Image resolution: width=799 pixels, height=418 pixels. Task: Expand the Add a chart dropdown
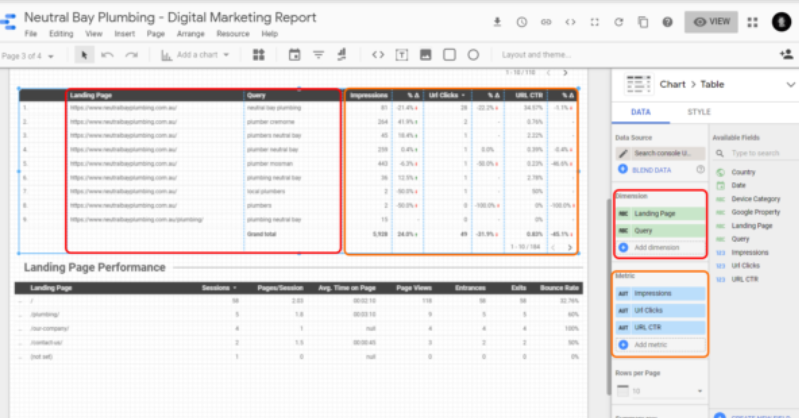pos(226,55)
